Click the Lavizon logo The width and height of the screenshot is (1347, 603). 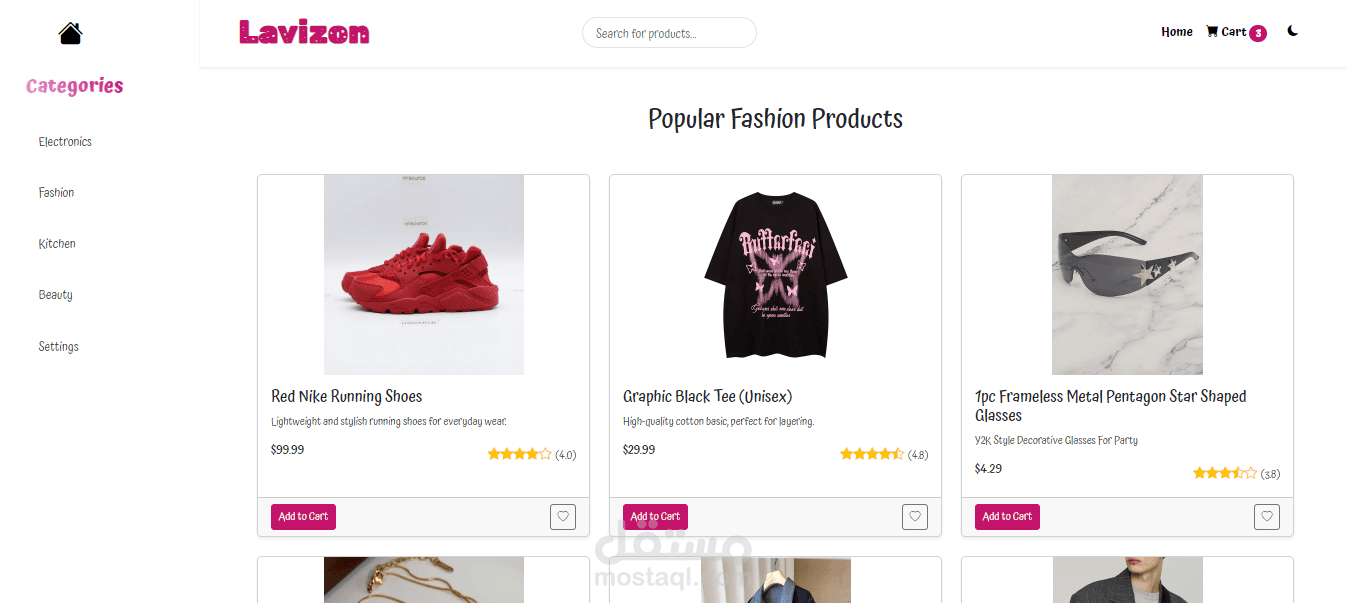304,33
